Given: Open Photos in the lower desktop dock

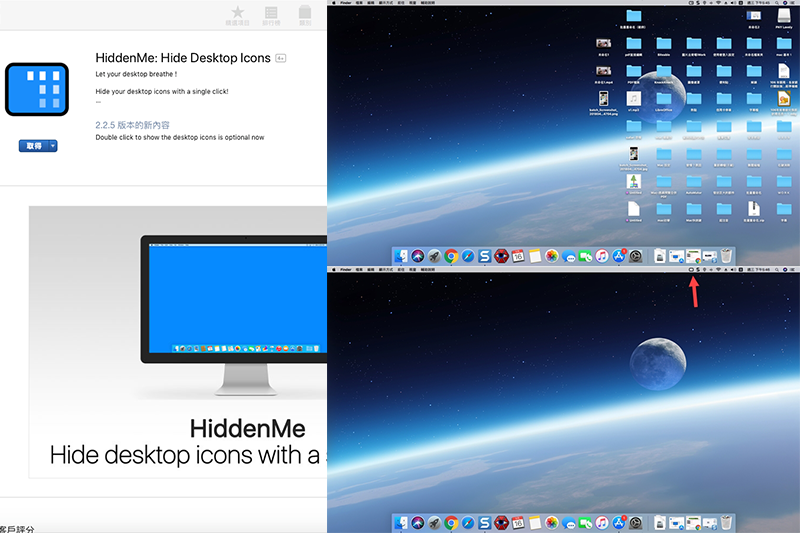Looking at the screenshot, I should click(x=552, y=522).
